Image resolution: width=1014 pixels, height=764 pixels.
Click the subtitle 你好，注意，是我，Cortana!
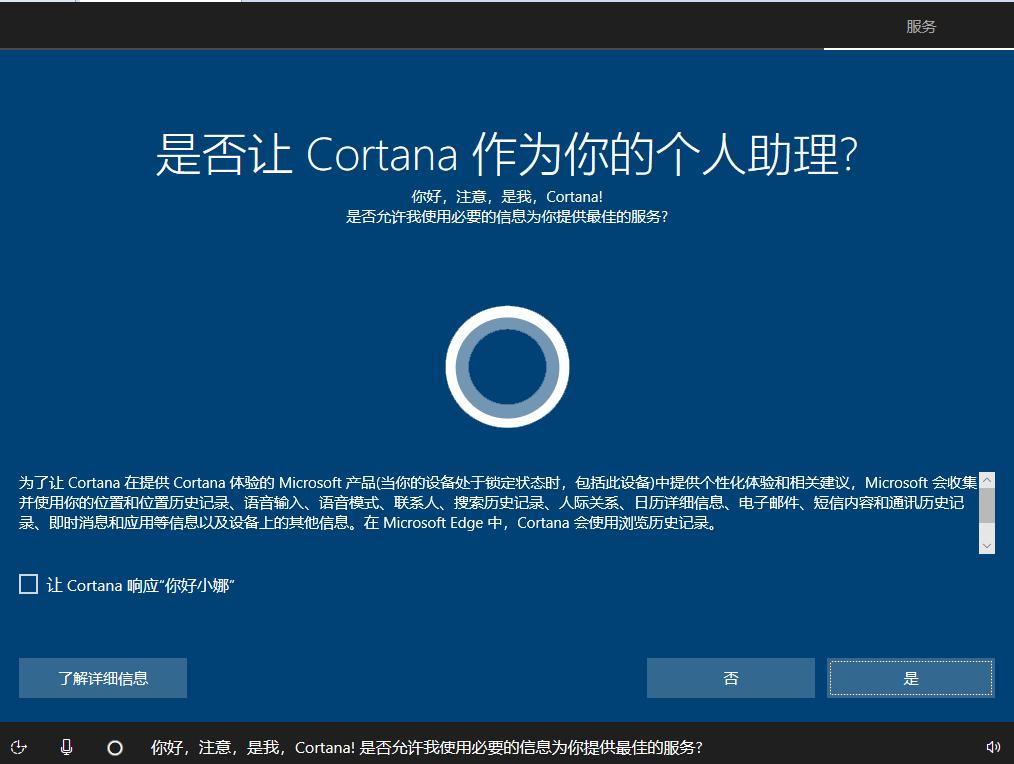tap(507, 197)
